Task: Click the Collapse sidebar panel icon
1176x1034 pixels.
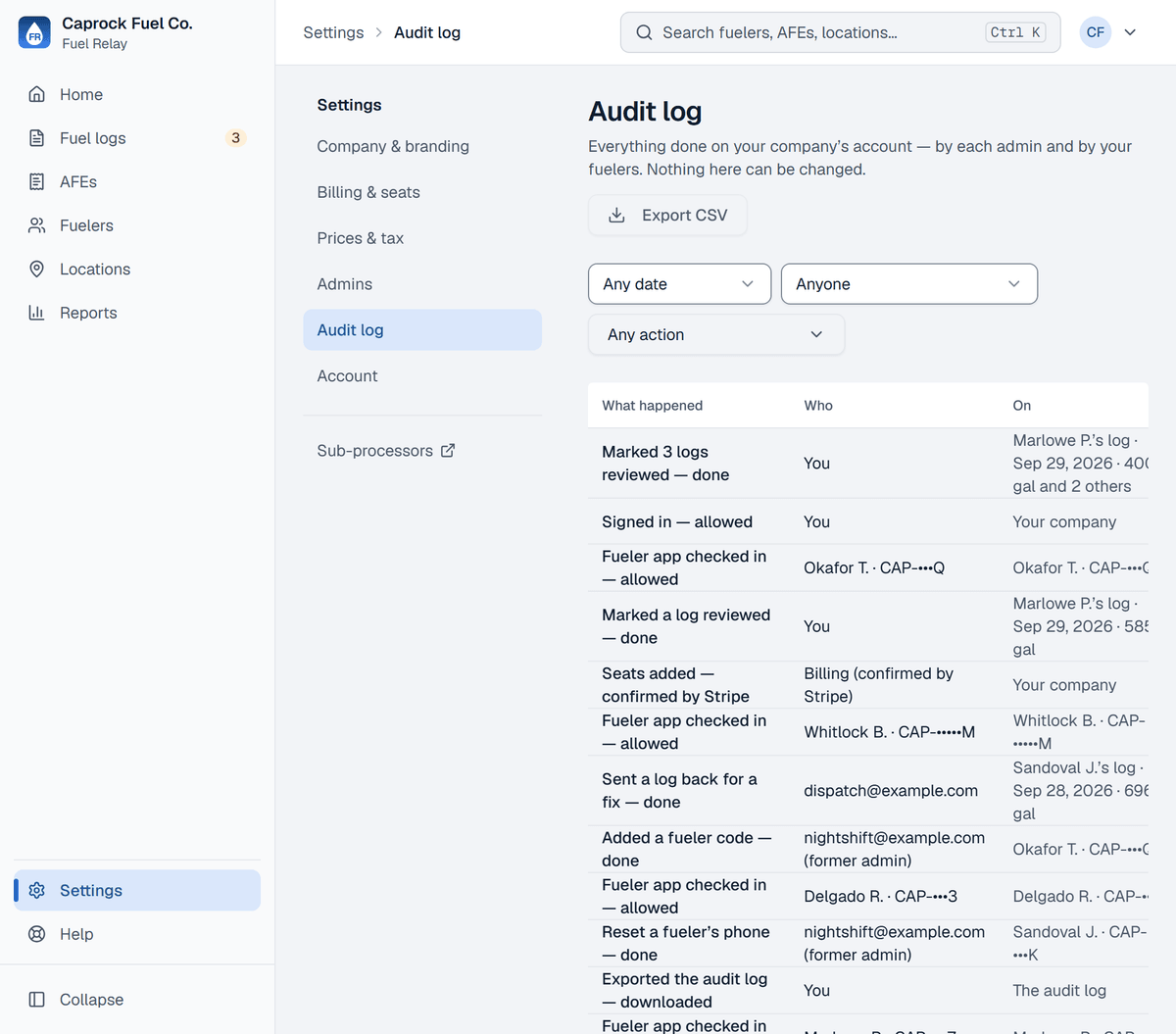Action: point(37,1000)
